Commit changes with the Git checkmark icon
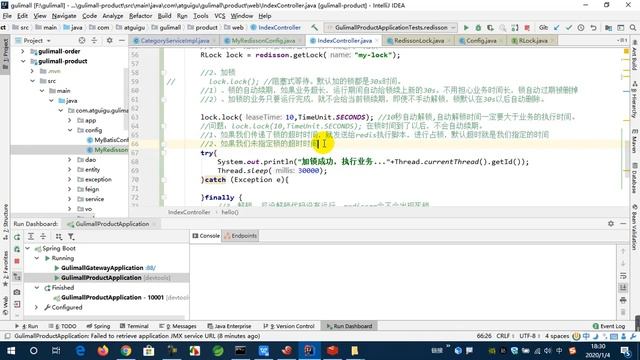The width and height of the screenshot is (640, 360). point(569,28)
